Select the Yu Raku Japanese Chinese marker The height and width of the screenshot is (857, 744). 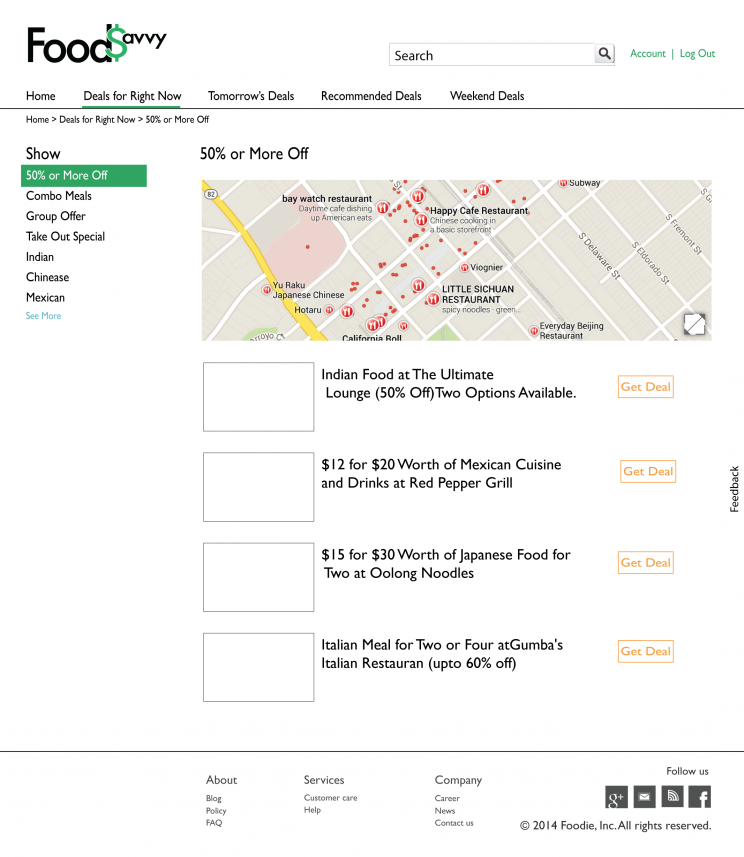[267, 290]
